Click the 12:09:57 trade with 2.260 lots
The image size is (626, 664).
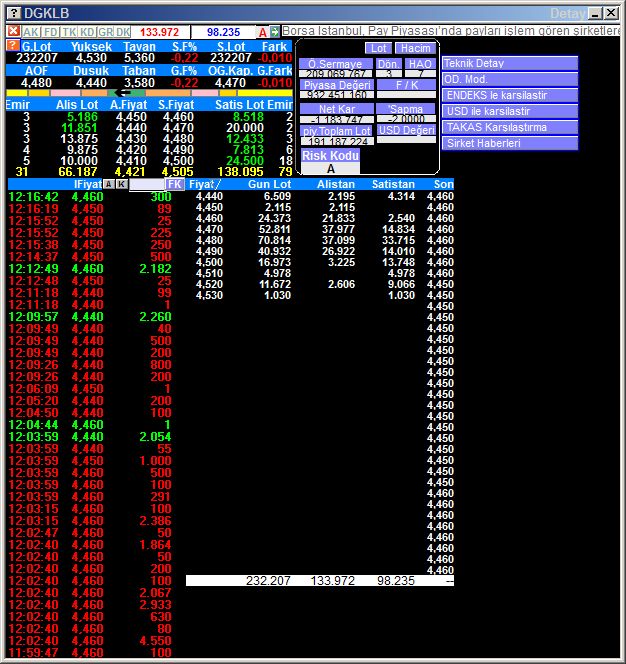point(90,317)
